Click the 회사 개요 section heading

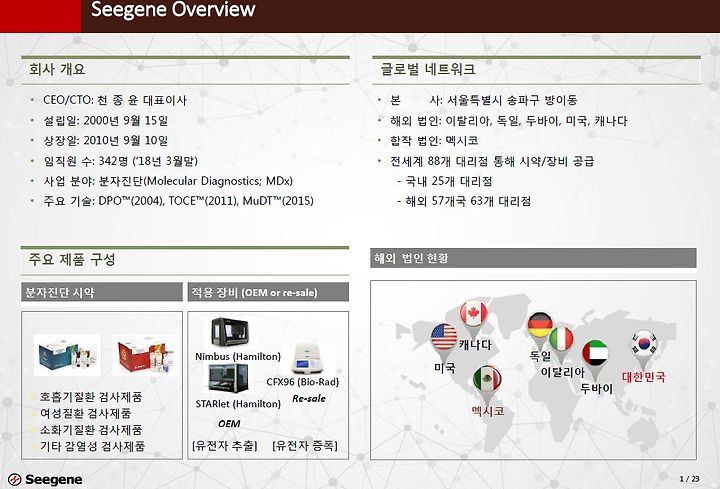pos(57,69)
